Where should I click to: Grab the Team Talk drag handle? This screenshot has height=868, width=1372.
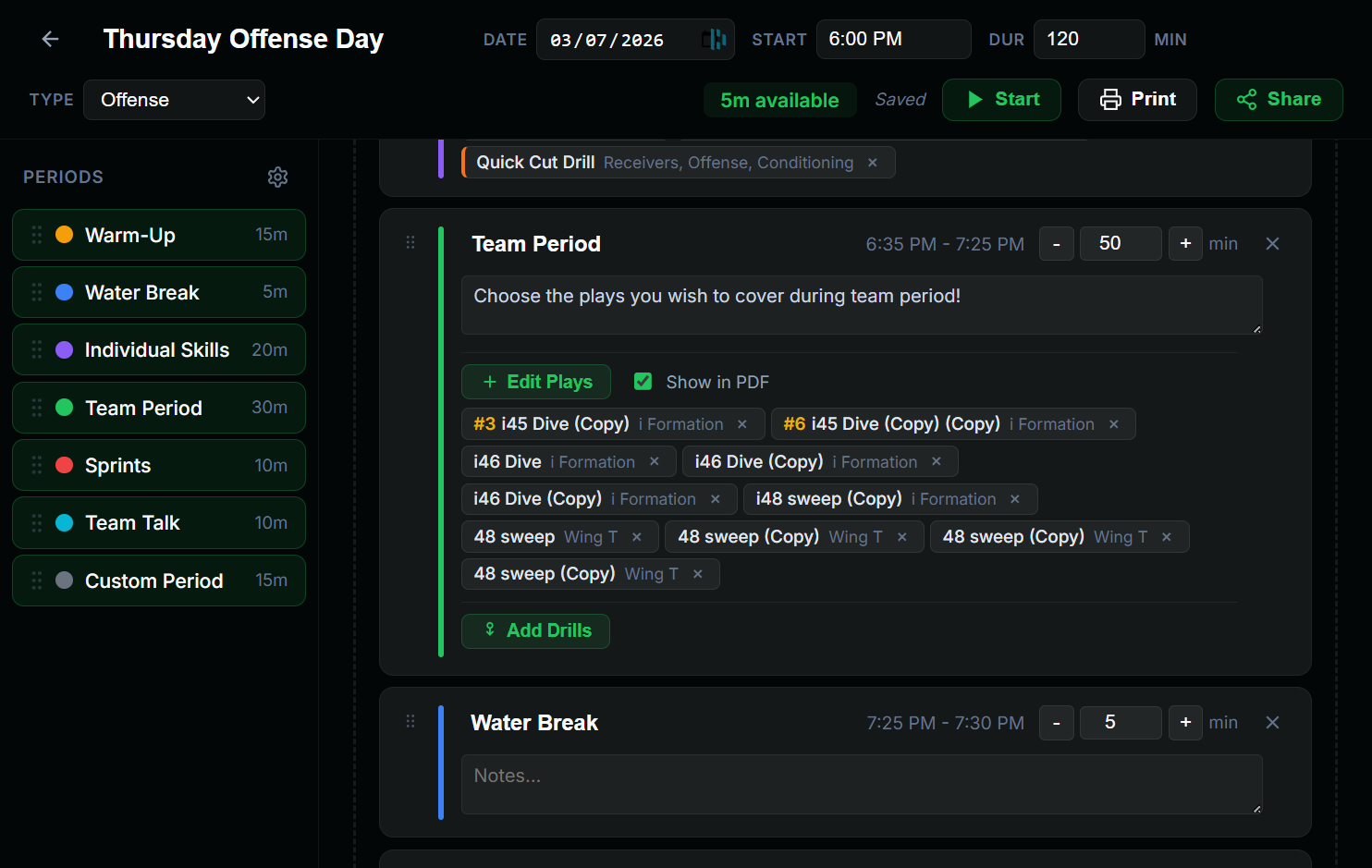coord(37,523)
